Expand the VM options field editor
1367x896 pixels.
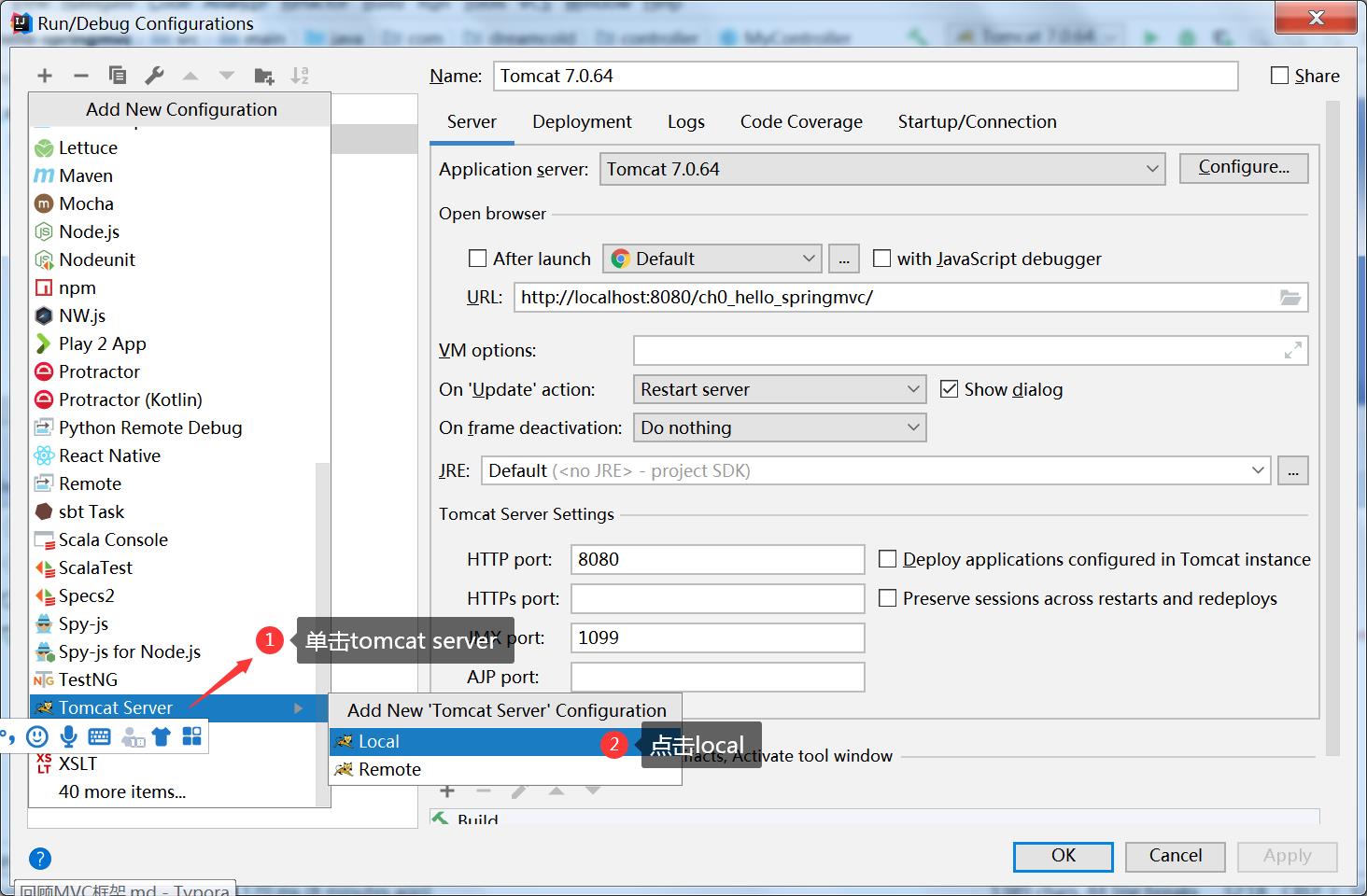(1293, 351)
